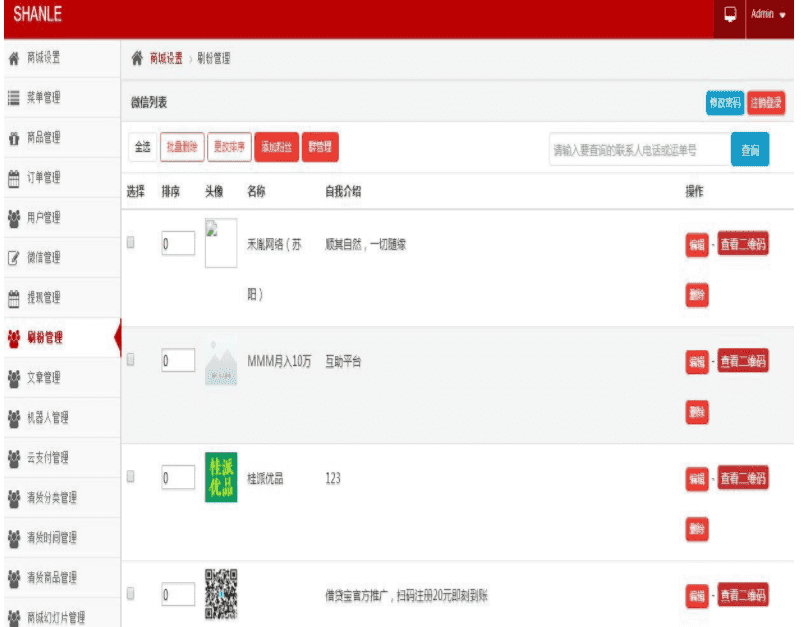Open 文章管理 in the sidebar menu
This screenshot has width=801, height=627.
tap(43, 378)
